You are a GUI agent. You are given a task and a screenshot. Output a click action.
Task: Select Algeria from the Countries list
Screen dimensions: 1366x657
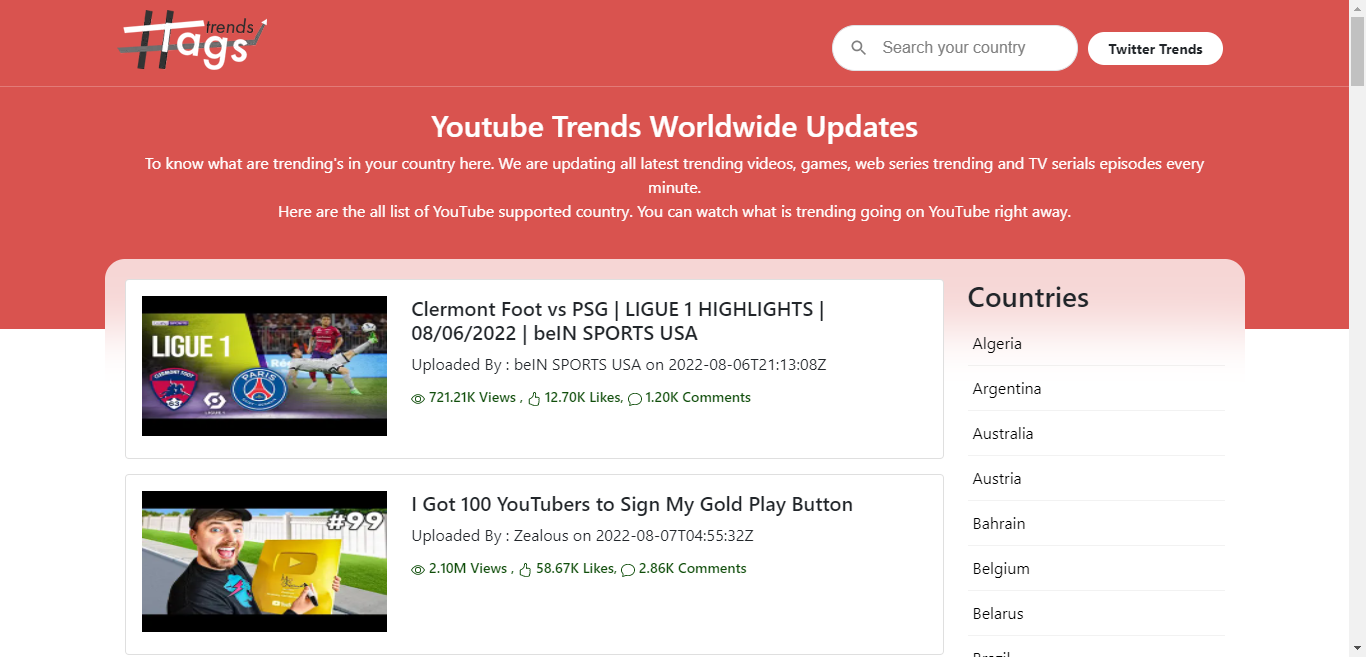pos(997,343)
